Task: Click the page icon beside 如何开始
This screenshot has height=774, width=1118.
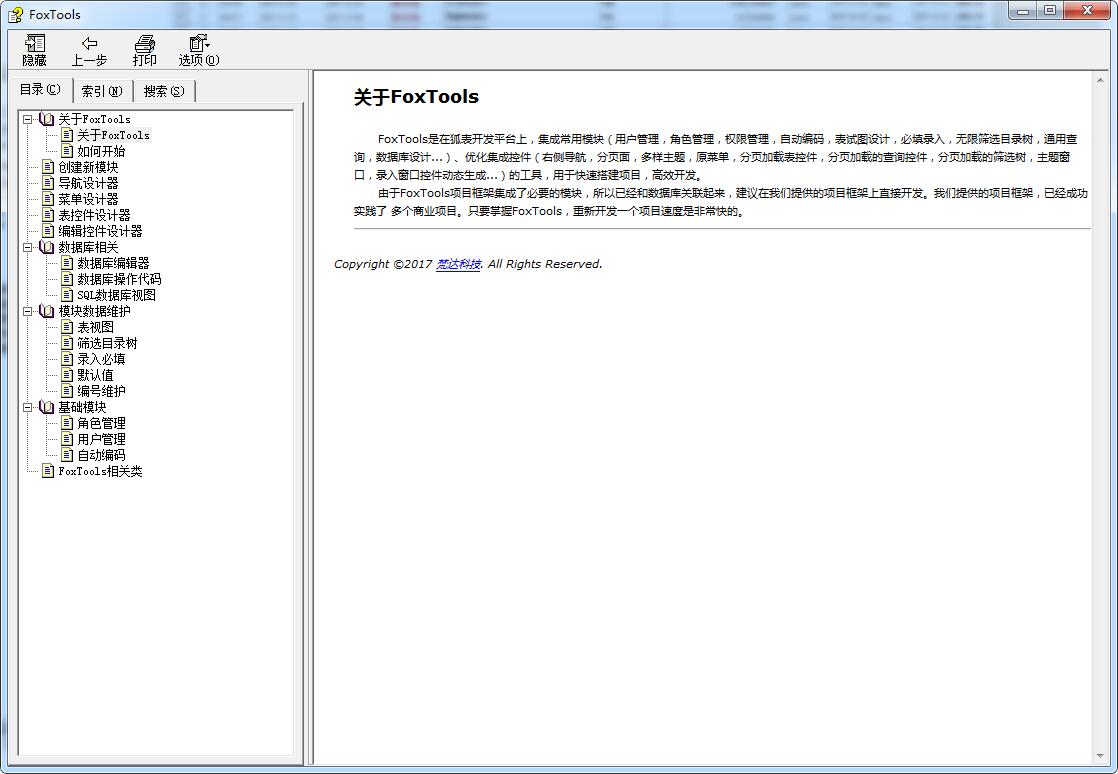Action: pyautogui.click(x=67, y=151)
